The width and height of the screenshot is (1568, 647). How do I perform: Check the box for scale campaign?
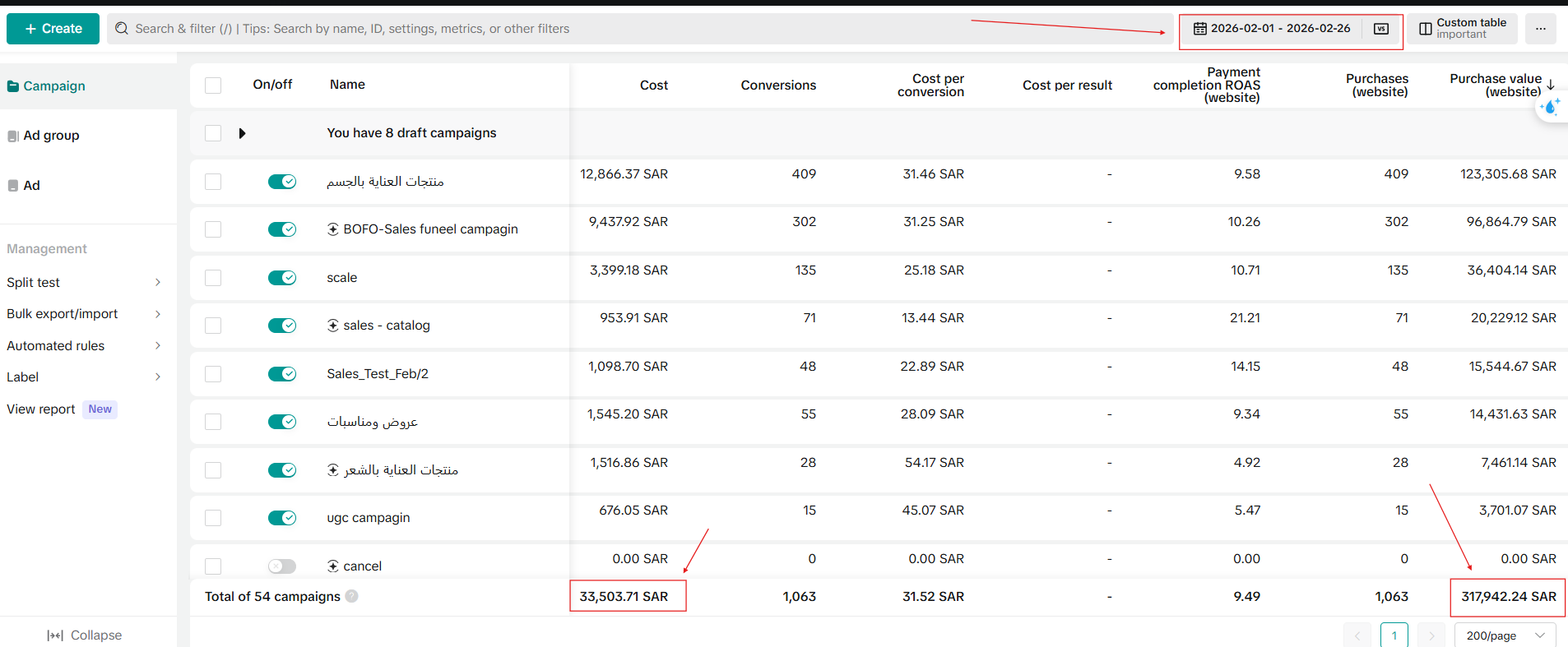tap(213, 278)
